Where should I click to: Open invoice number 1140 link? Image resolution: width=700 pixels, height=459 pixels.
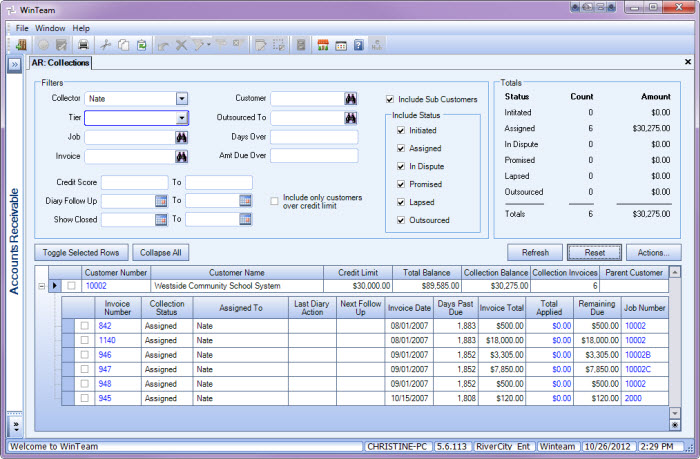(x=106, y=340)
